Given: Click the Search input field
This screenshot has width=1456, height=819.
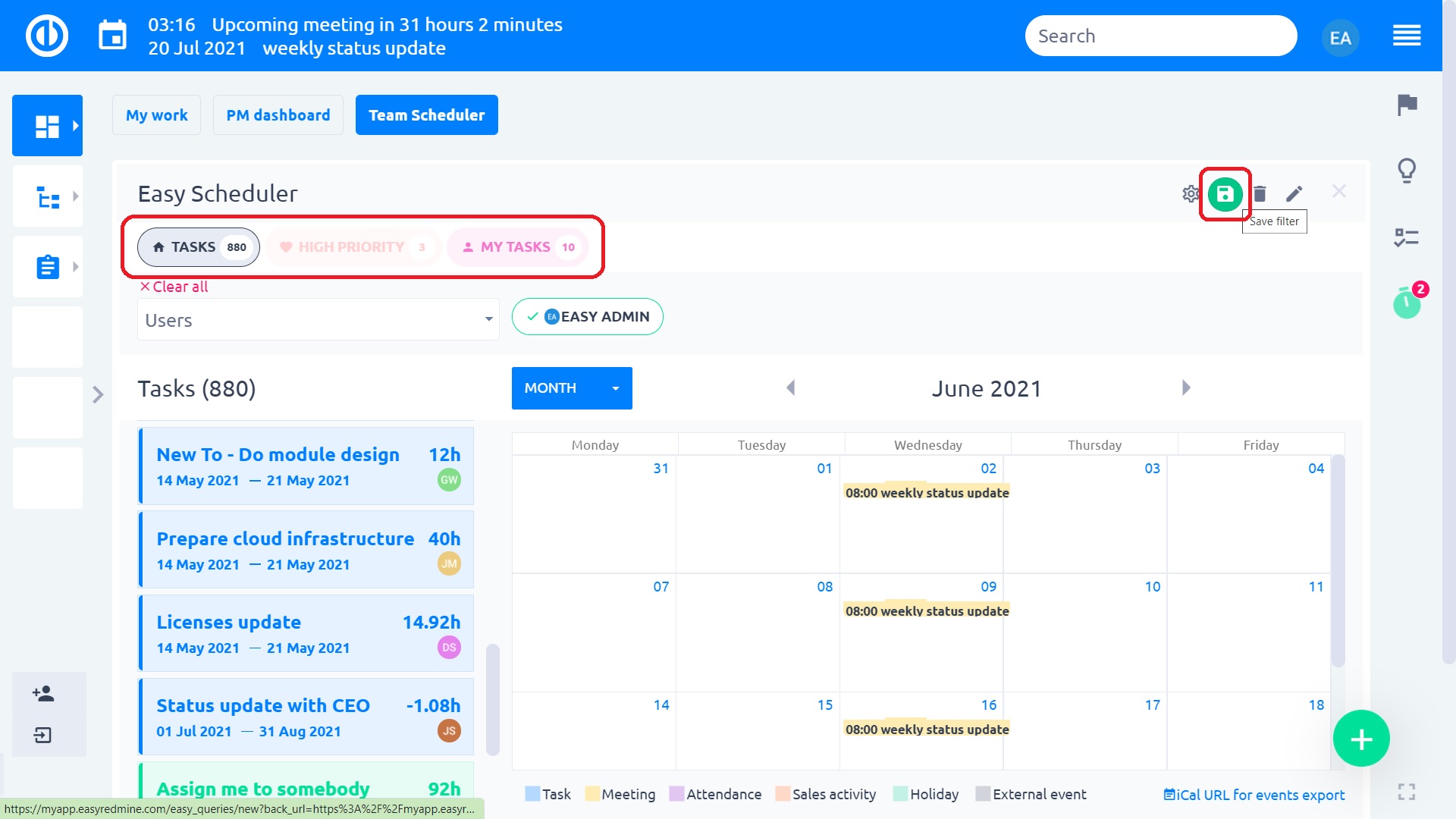Looking at the screenshot, I should coord(1160,36).
